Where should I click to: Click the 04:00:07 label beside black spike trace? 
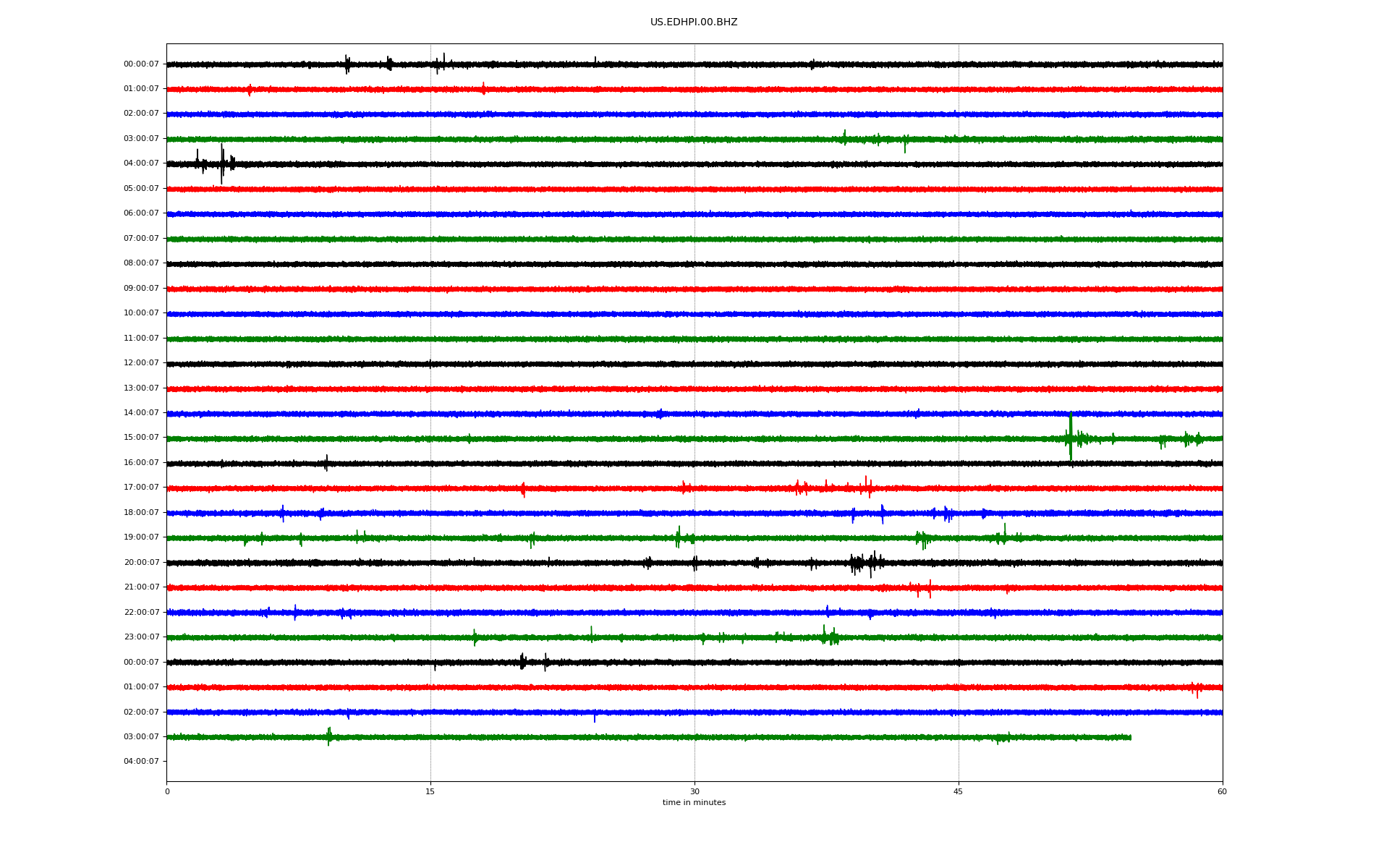[141, 163]
